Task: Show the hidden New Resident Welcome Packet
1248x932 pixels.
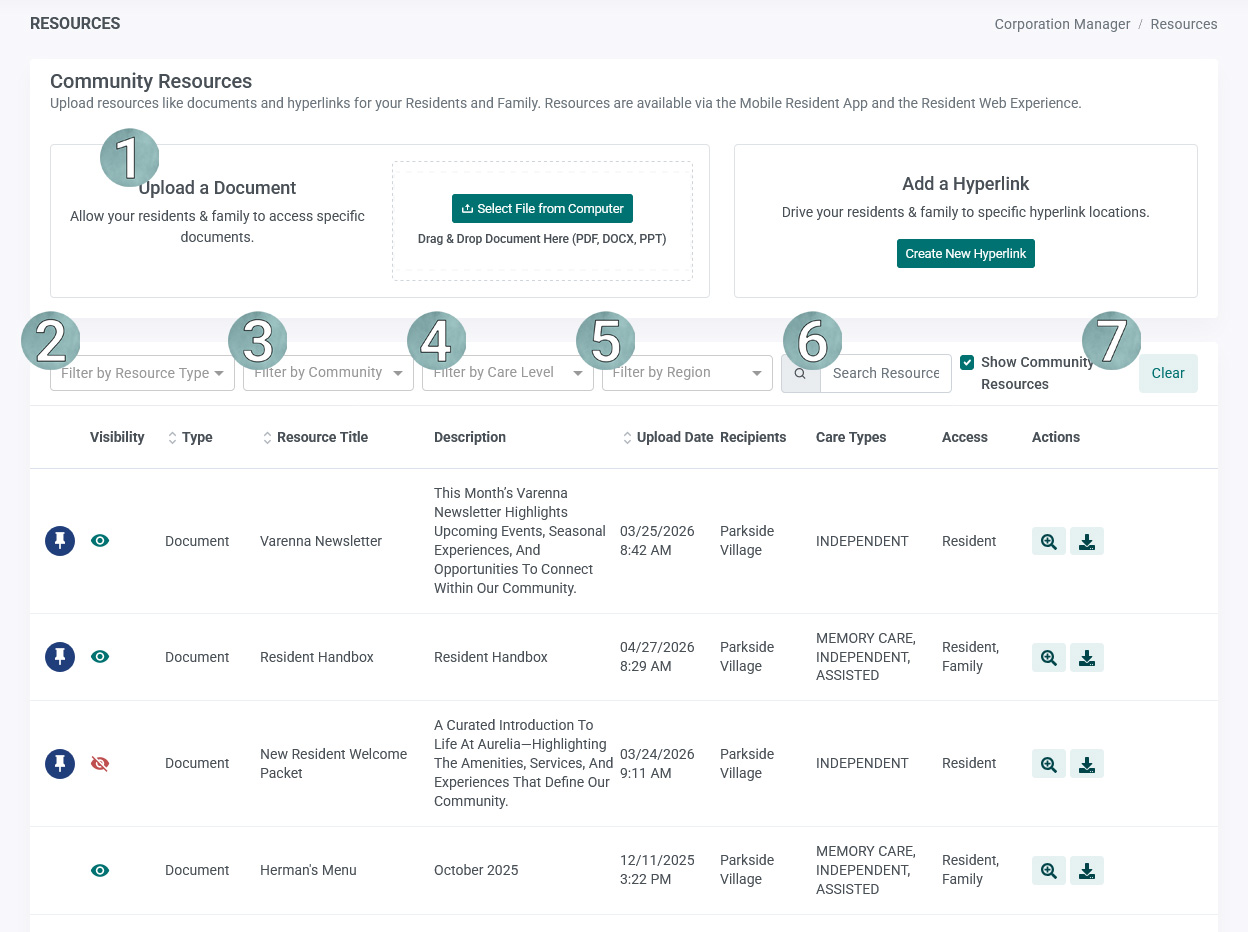Action: click(100, 763)
